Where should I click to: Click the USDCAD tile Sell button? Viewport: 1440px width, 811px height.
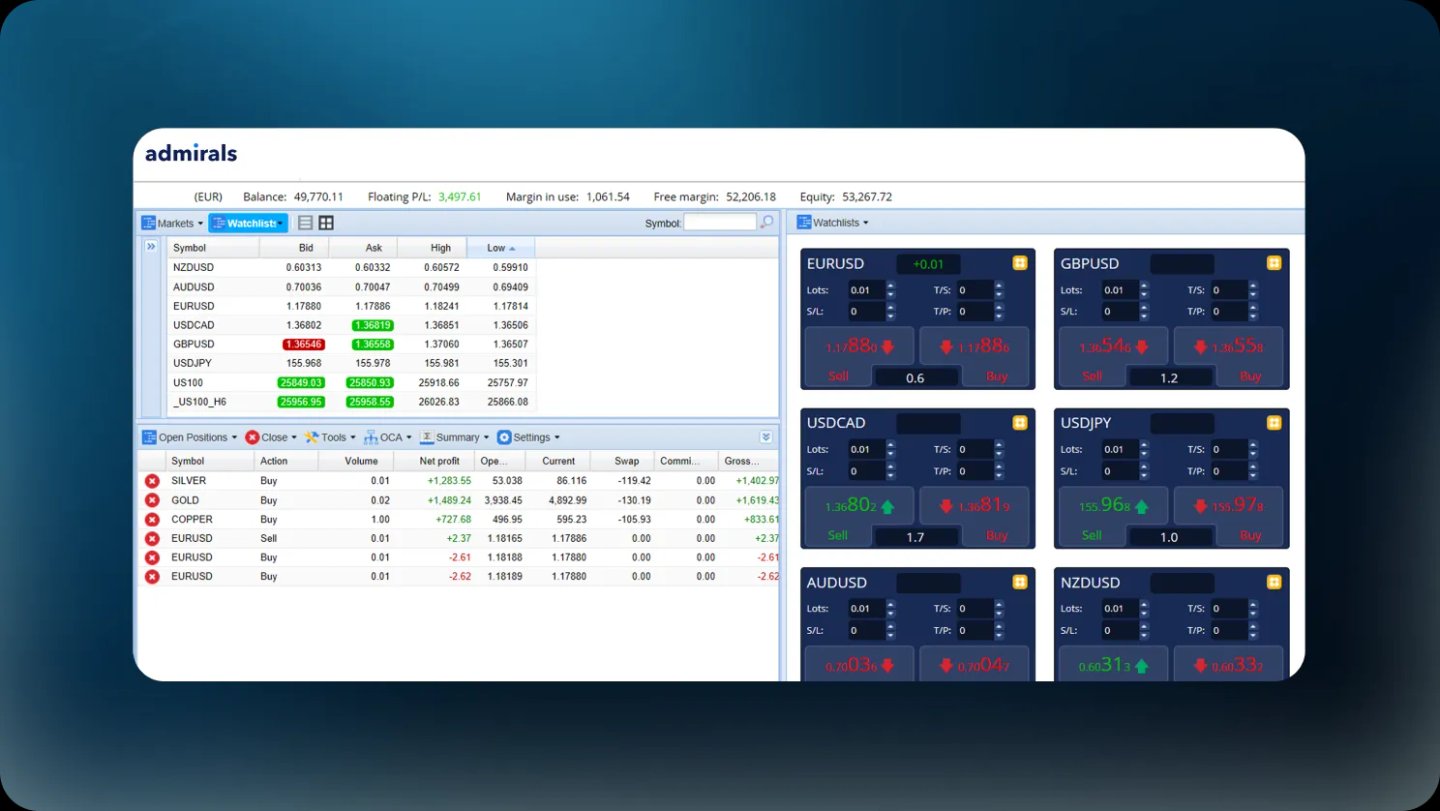tap(859, 514)
